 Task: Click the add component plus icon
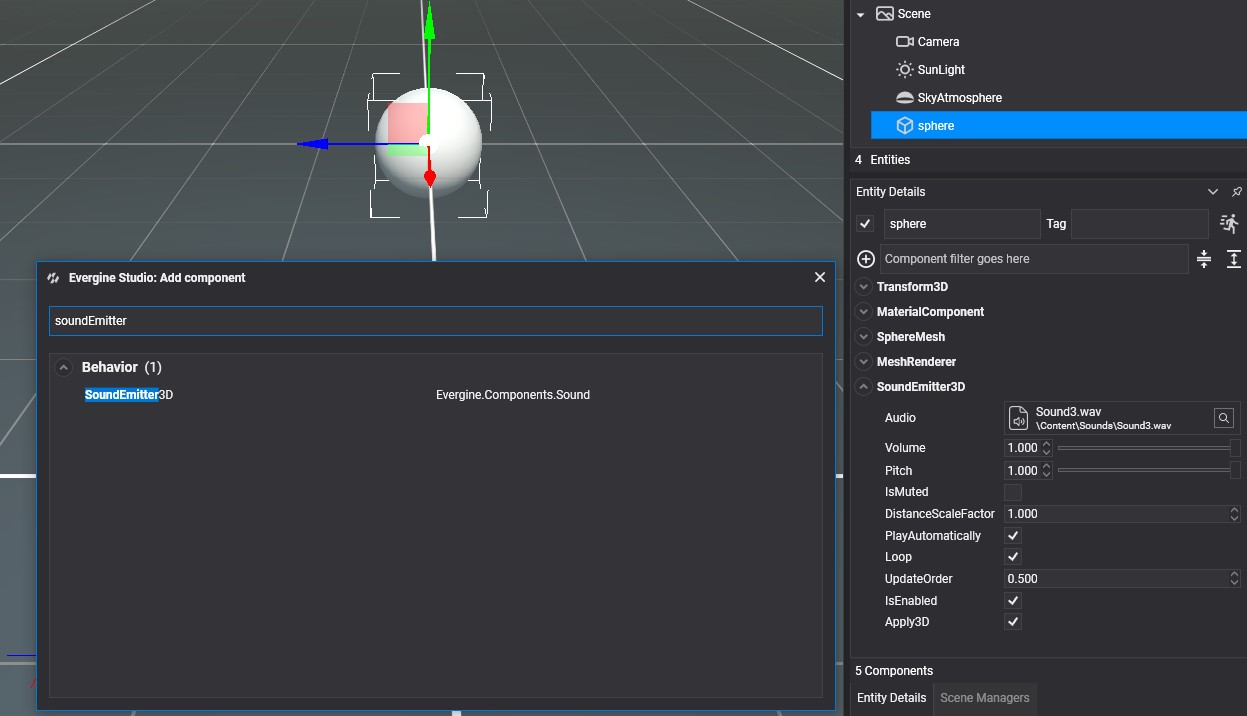[866, 259]
